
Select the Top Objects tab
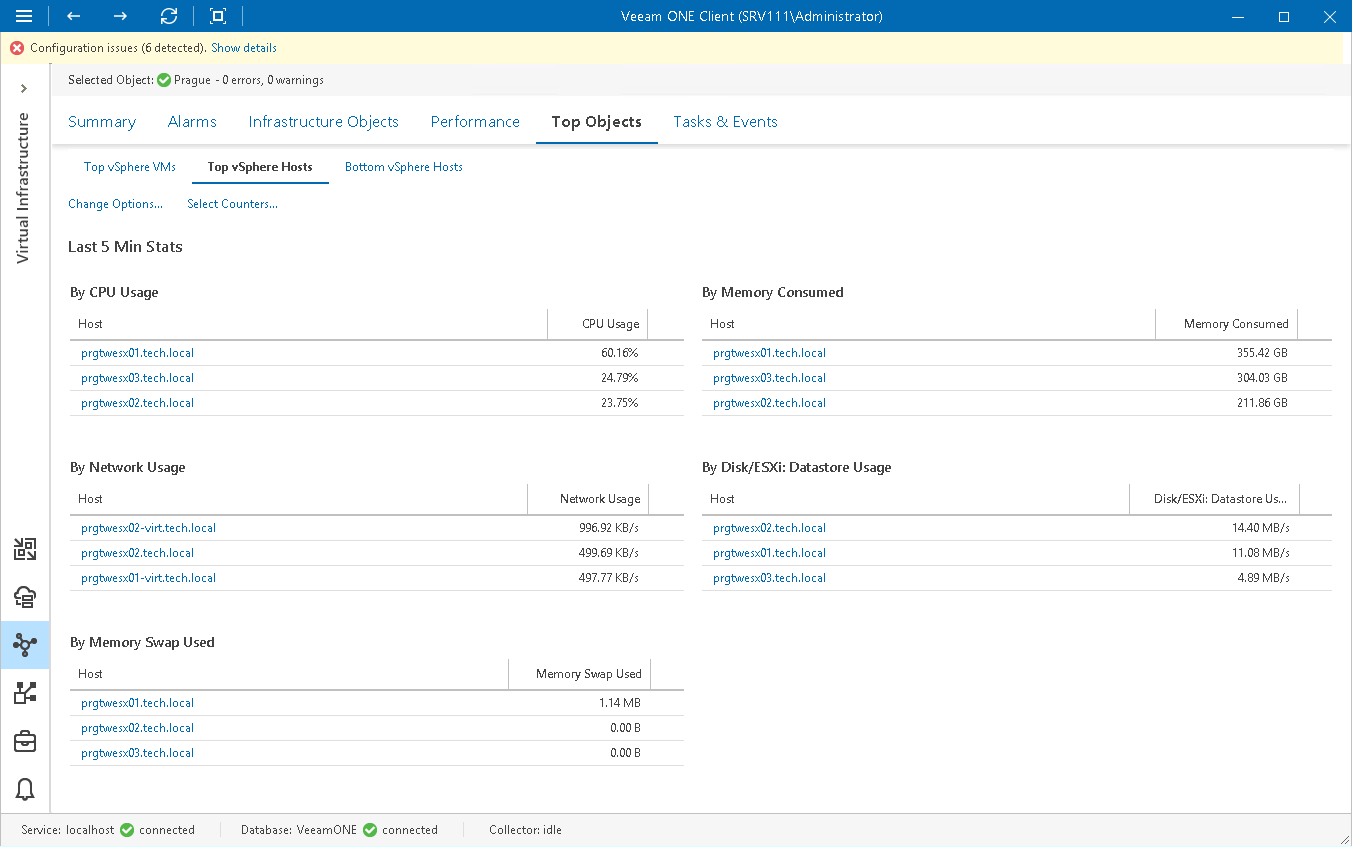597,122
